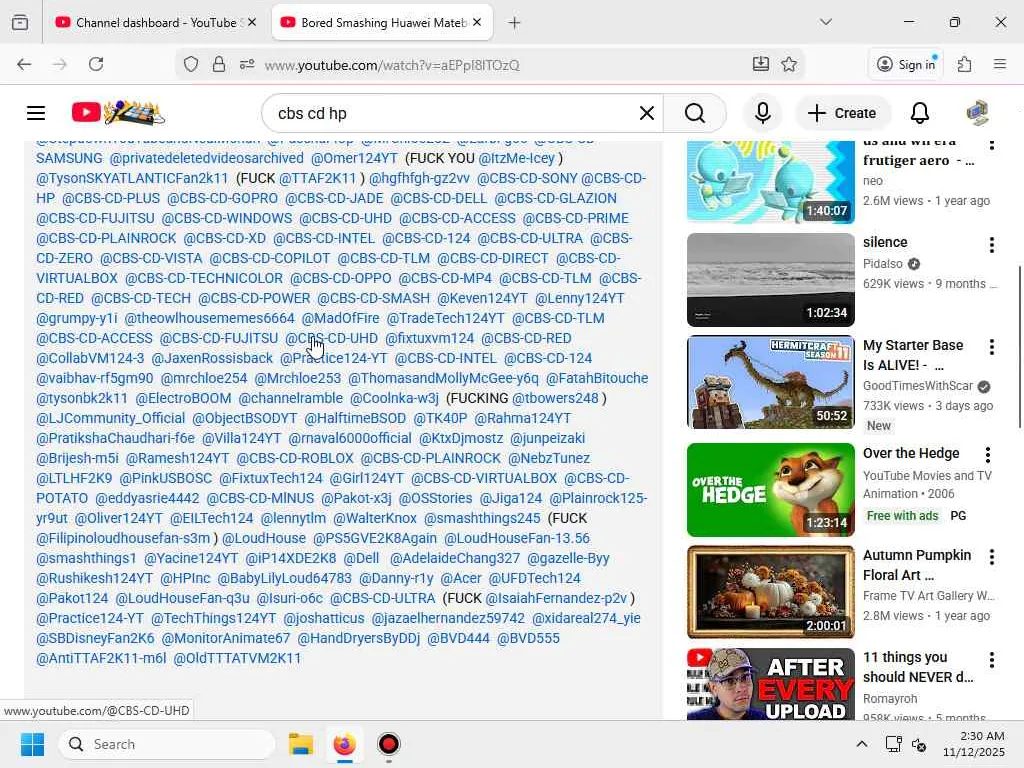Close the Channel dashboard tab
Image resolution: width=1024 pixels, height=768 pixels.
pyautogui.click(x=252, y=23)
